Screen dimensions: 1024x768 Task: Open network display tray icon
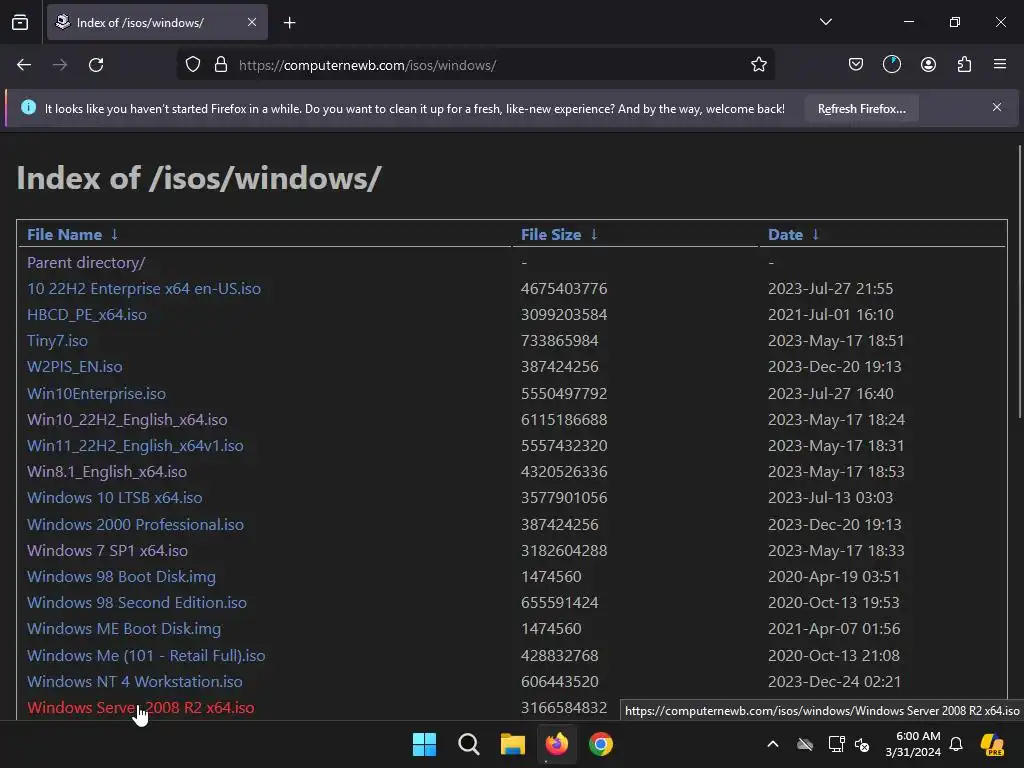coord(836,744)
